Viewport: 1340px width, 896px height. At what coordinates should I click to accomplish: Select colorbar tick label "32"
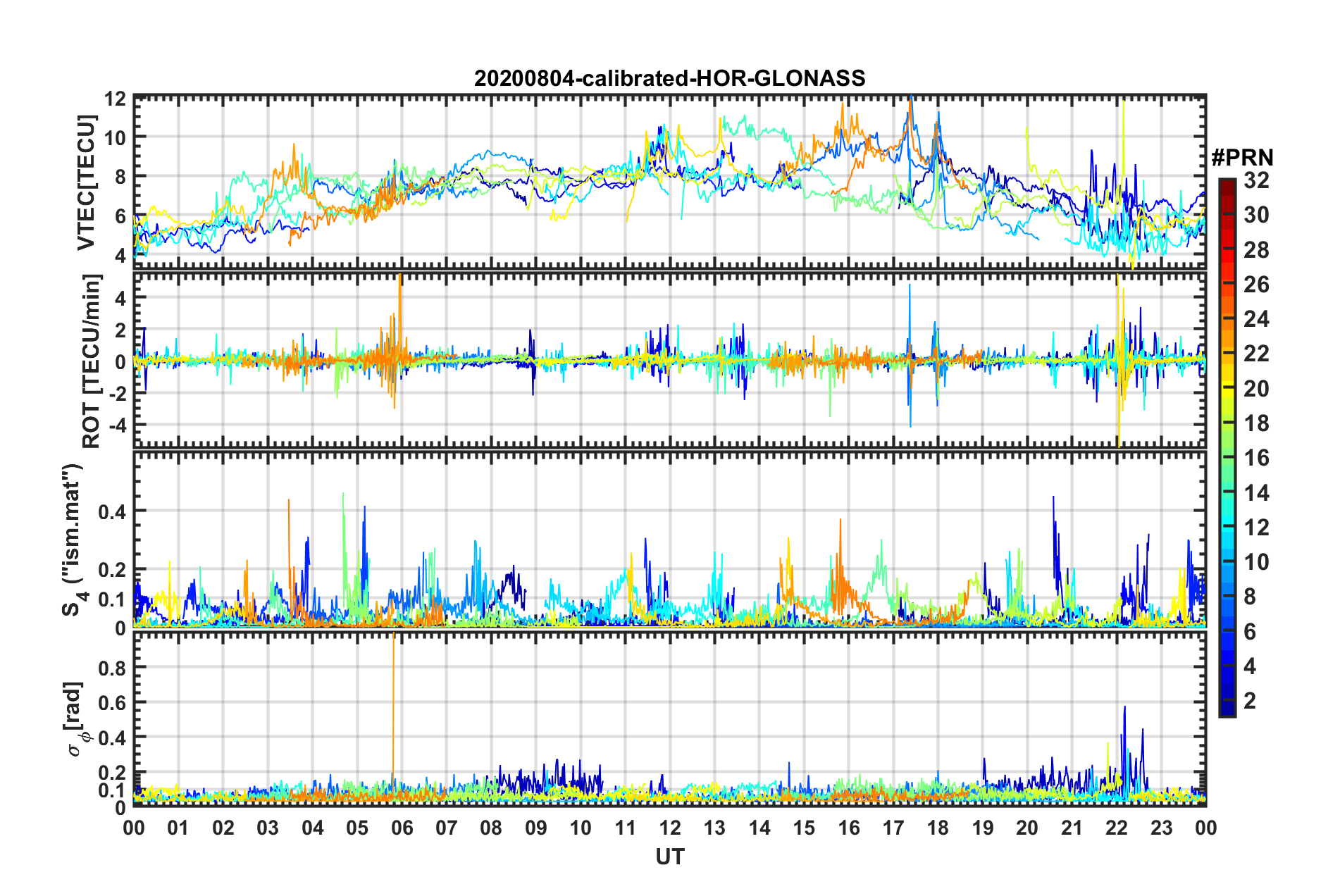(1256, 180)
